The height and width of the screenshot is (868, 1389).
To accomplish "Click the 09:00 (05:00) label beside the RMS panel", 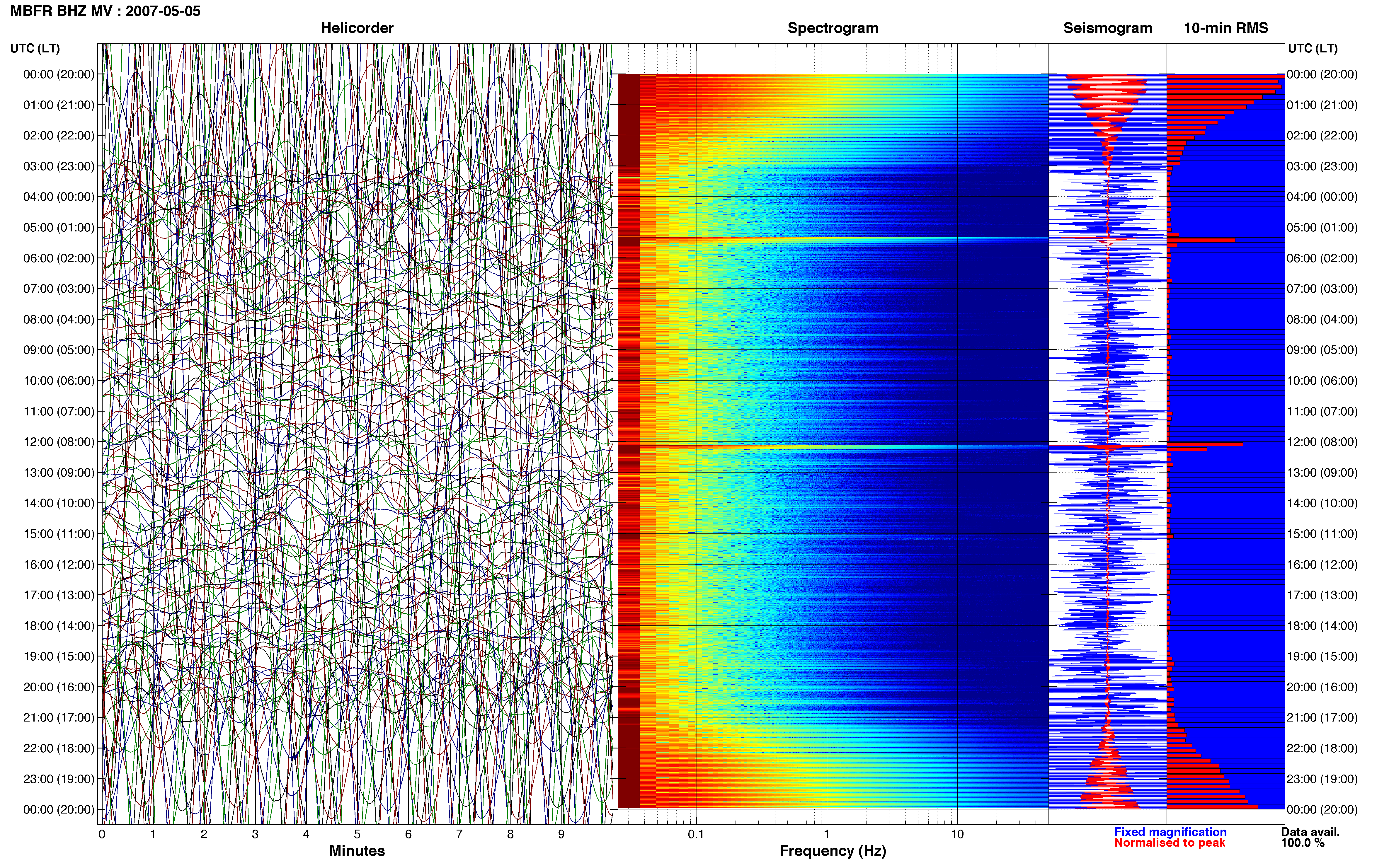I will (1322, 349).
